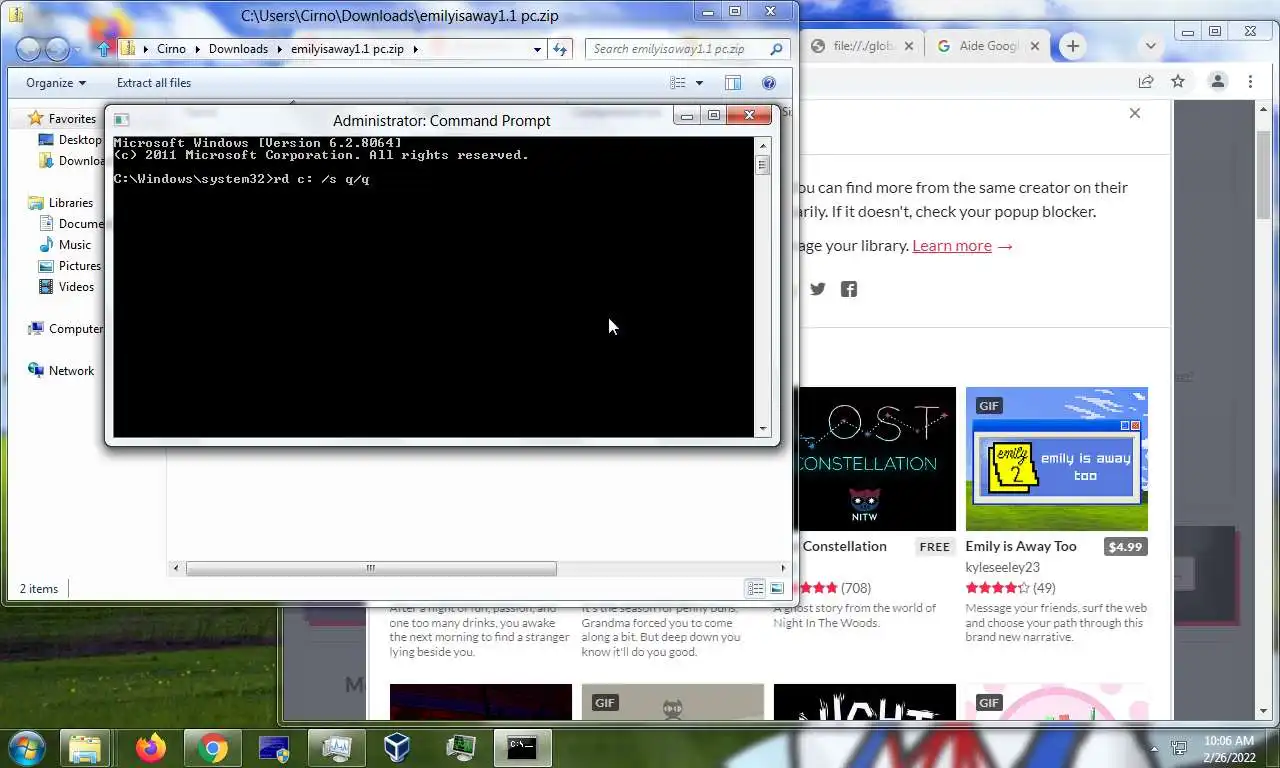
Task: Select the Command Prompt taskbar button
Action: pyautogui.click(x=522, y=748)
